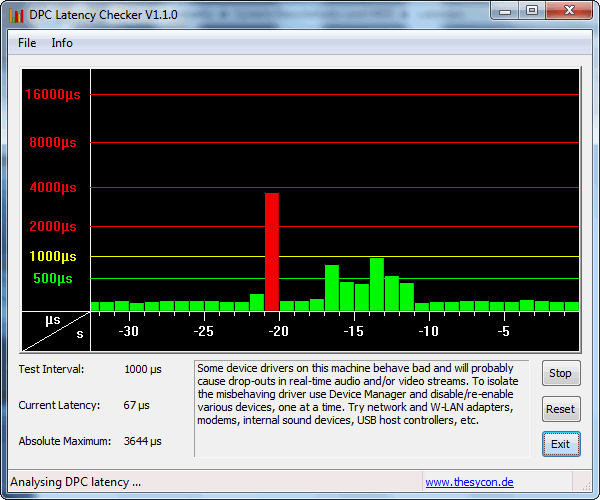The width and height of the screenshot is (600, 500).
Task: Click the Absolute Maximum label
Action: click(65, 441)
